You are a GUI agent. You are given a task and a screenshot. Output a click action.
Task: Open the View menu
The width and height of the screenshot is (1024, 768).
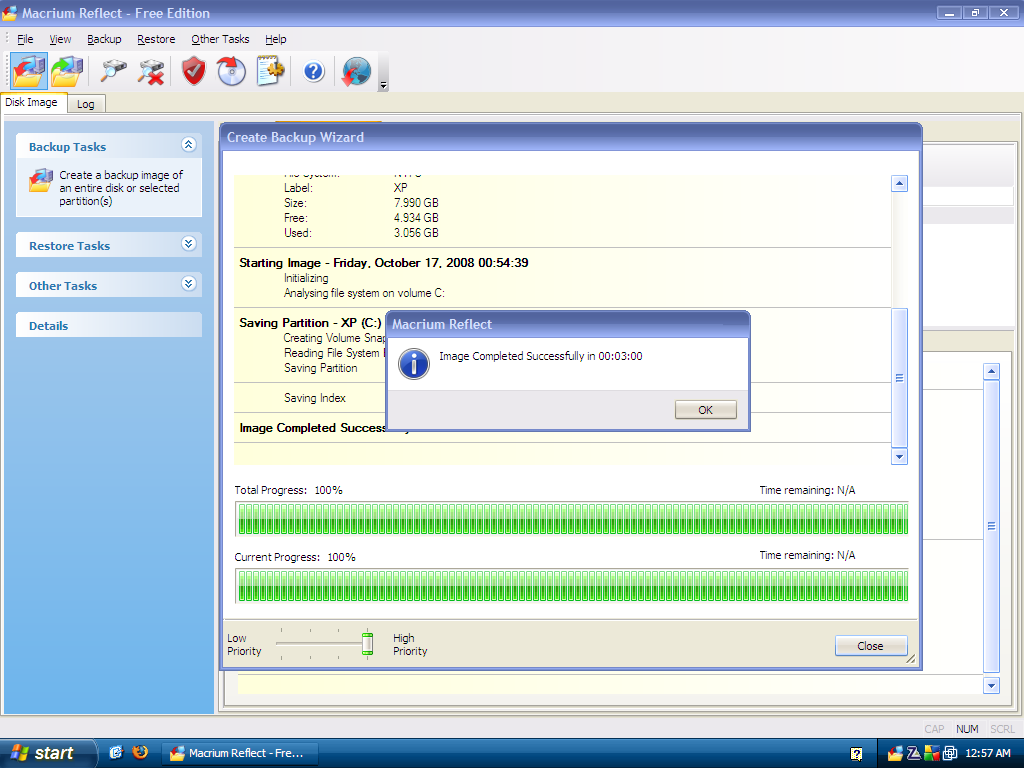60,39
